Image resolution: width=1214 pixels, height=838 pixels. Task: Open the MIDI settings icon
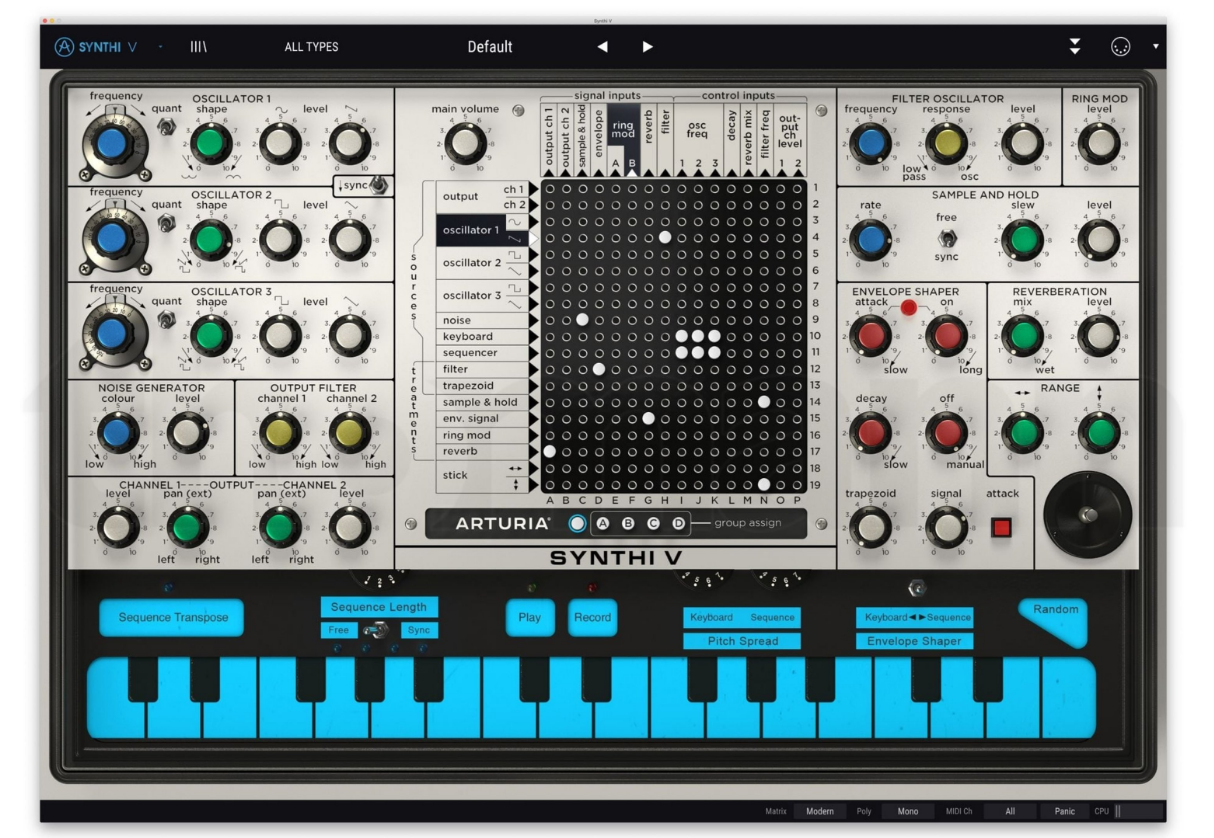point(1120,47)
